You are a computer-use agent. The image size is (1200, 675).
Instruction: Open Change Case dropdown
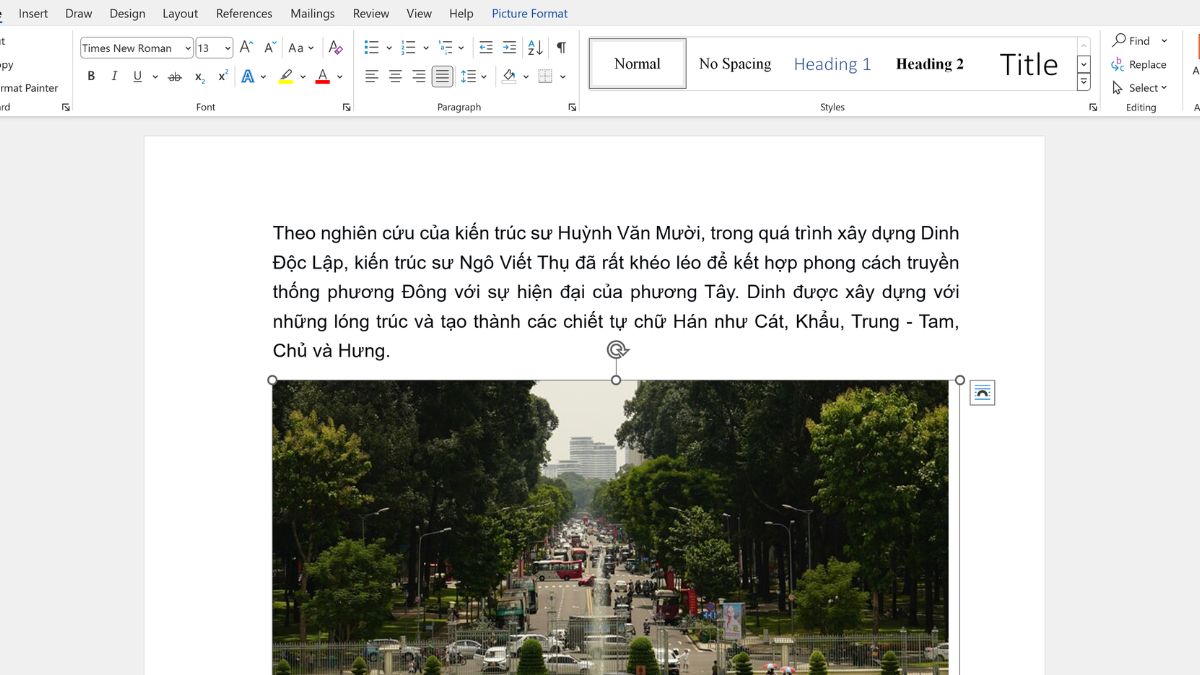[x=300, y=47]
